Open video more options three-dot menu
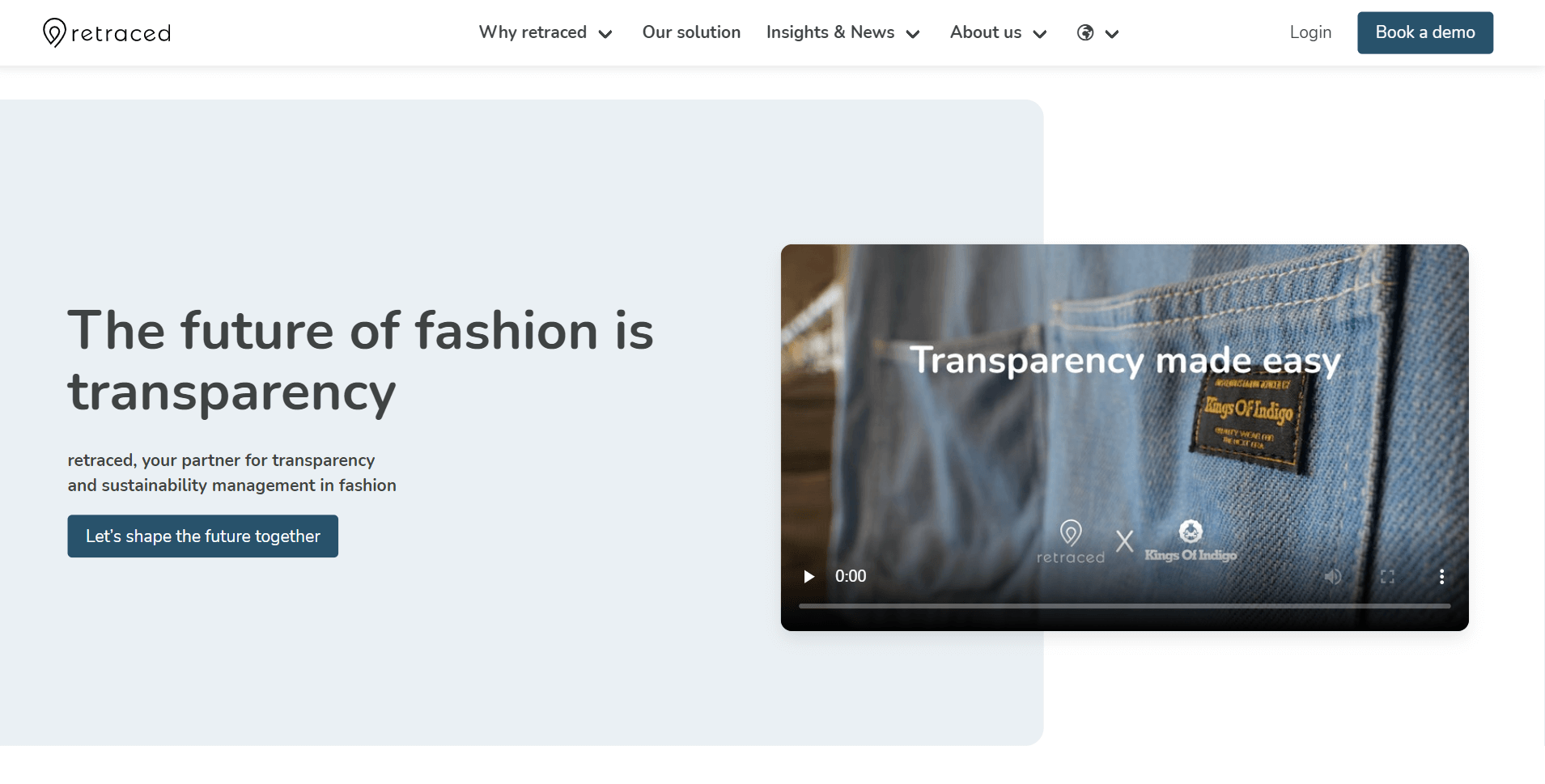Screen dimensions: 1545x784 pyautogui.click(x=1441, y=576)
